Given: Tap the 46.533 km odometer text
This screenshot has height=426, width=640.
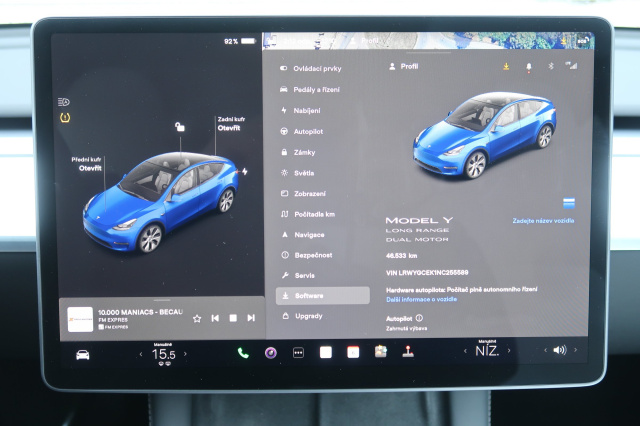Looking at the screenshot, I should tap(402, 256).
